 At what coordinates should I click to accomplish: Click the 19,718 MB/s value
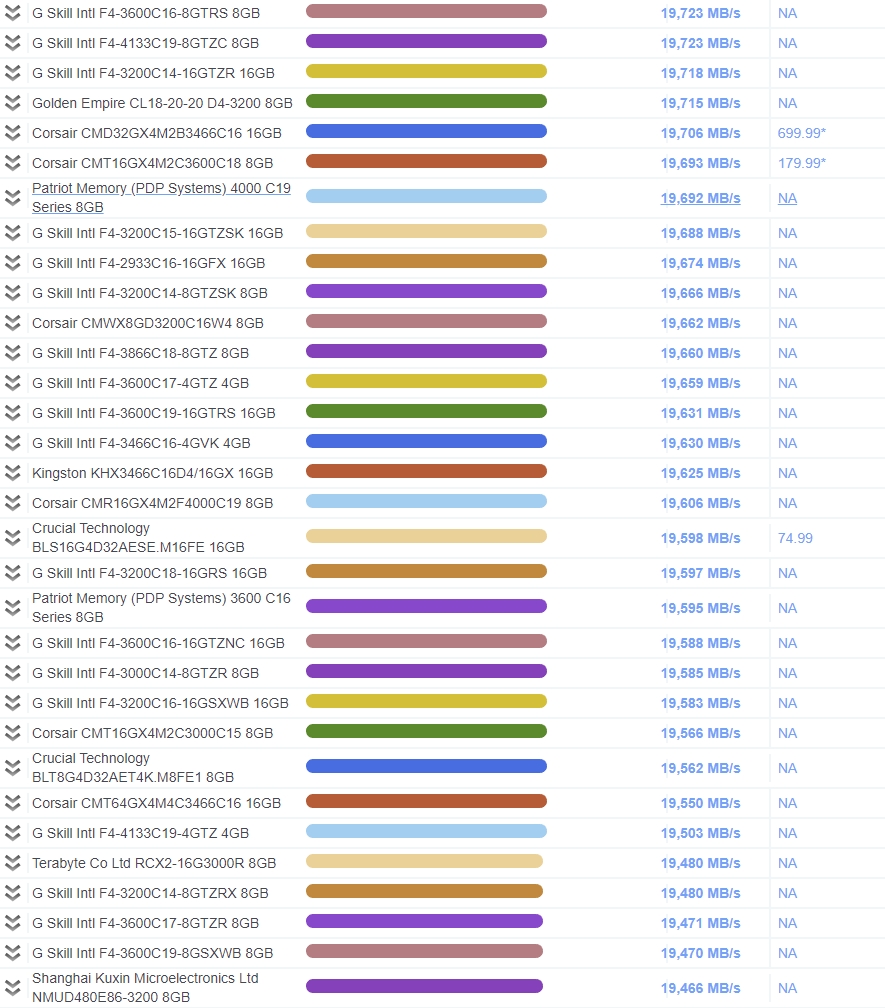click(x=701, y=73)
